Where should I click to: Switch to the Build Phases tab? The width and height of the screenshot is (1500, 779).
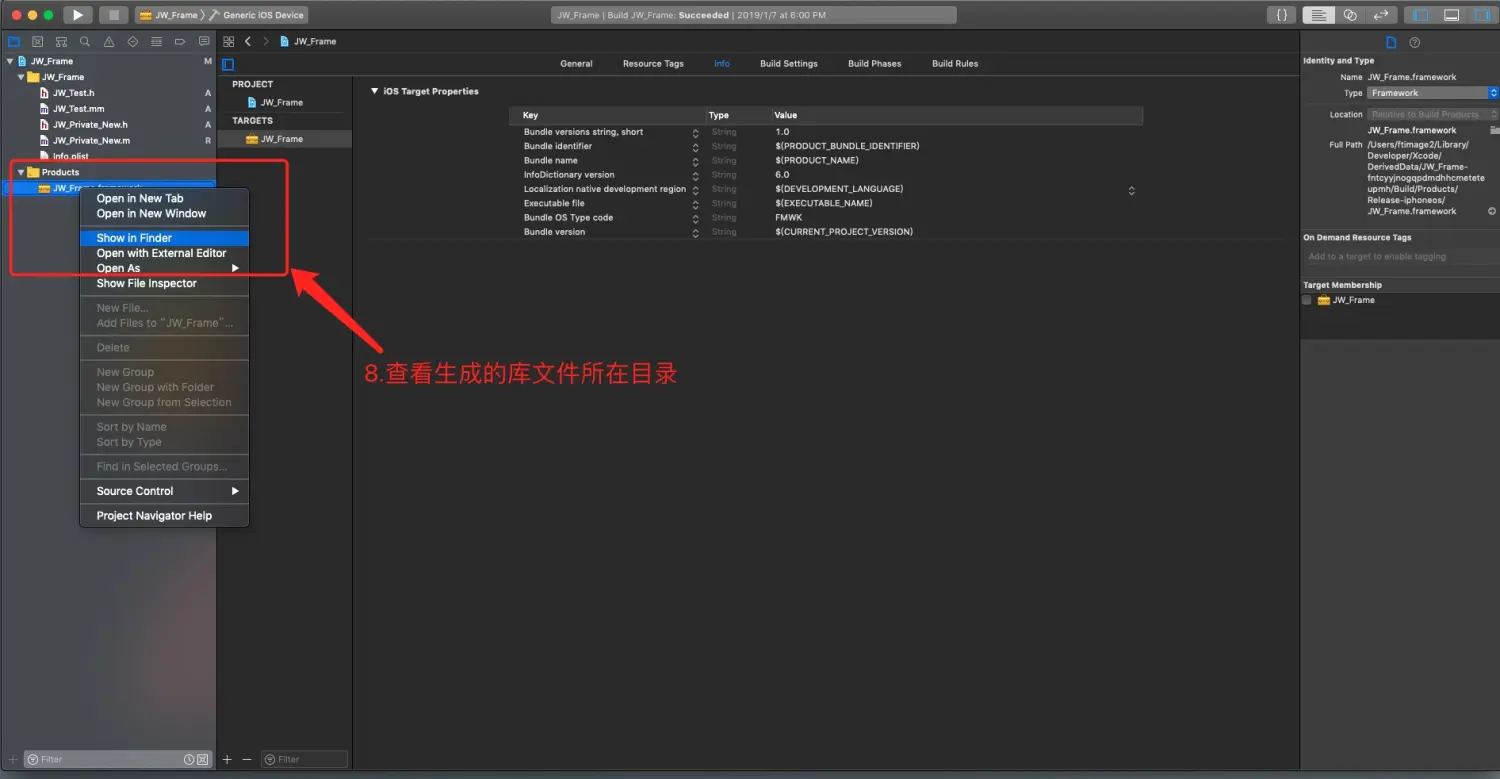click(x=874, y=64)
